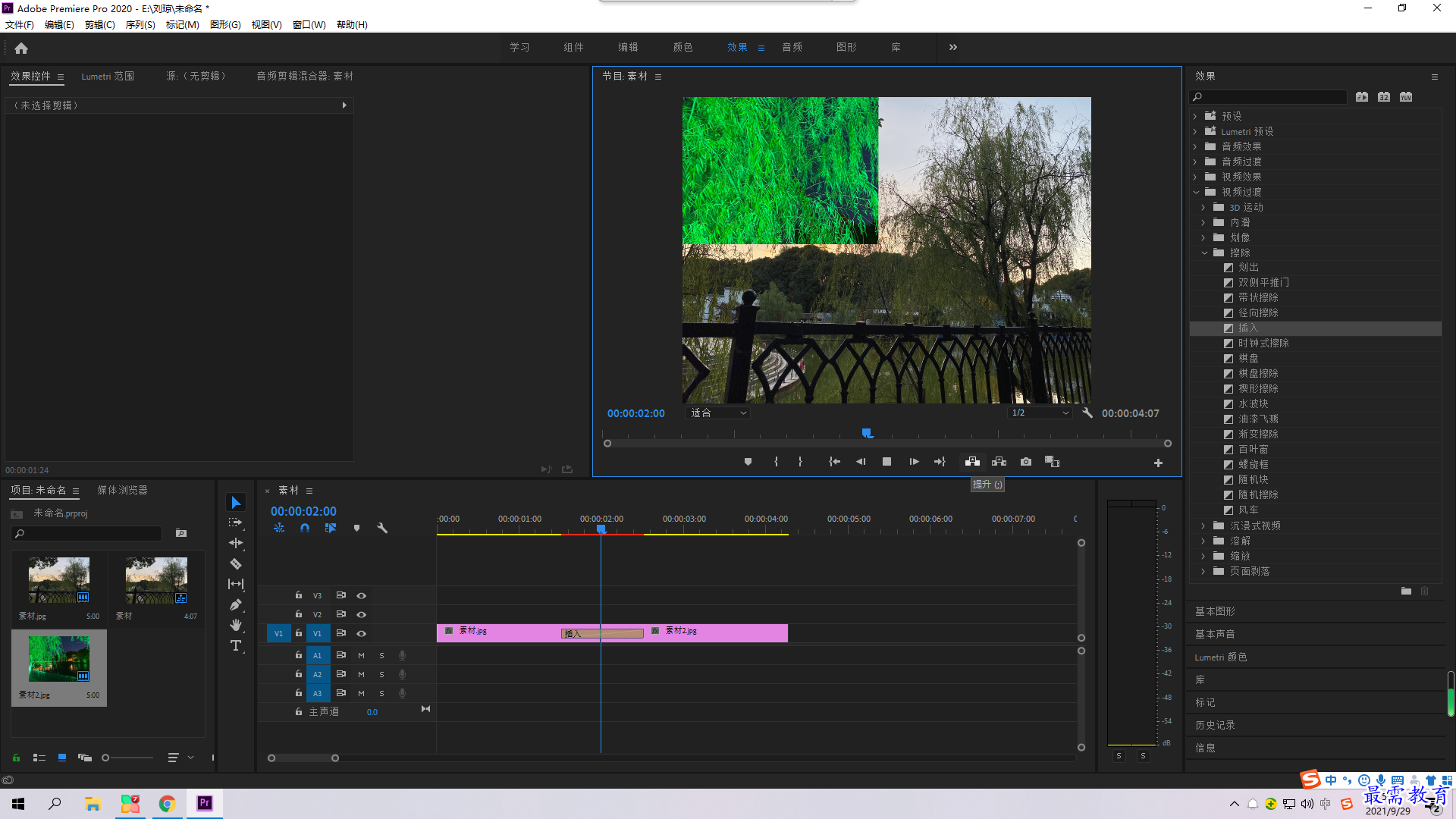Image resolution: width=1456 pixels, height=819 pixels.
Task: Click the Home icon
Action: click(x=21, y=48)
